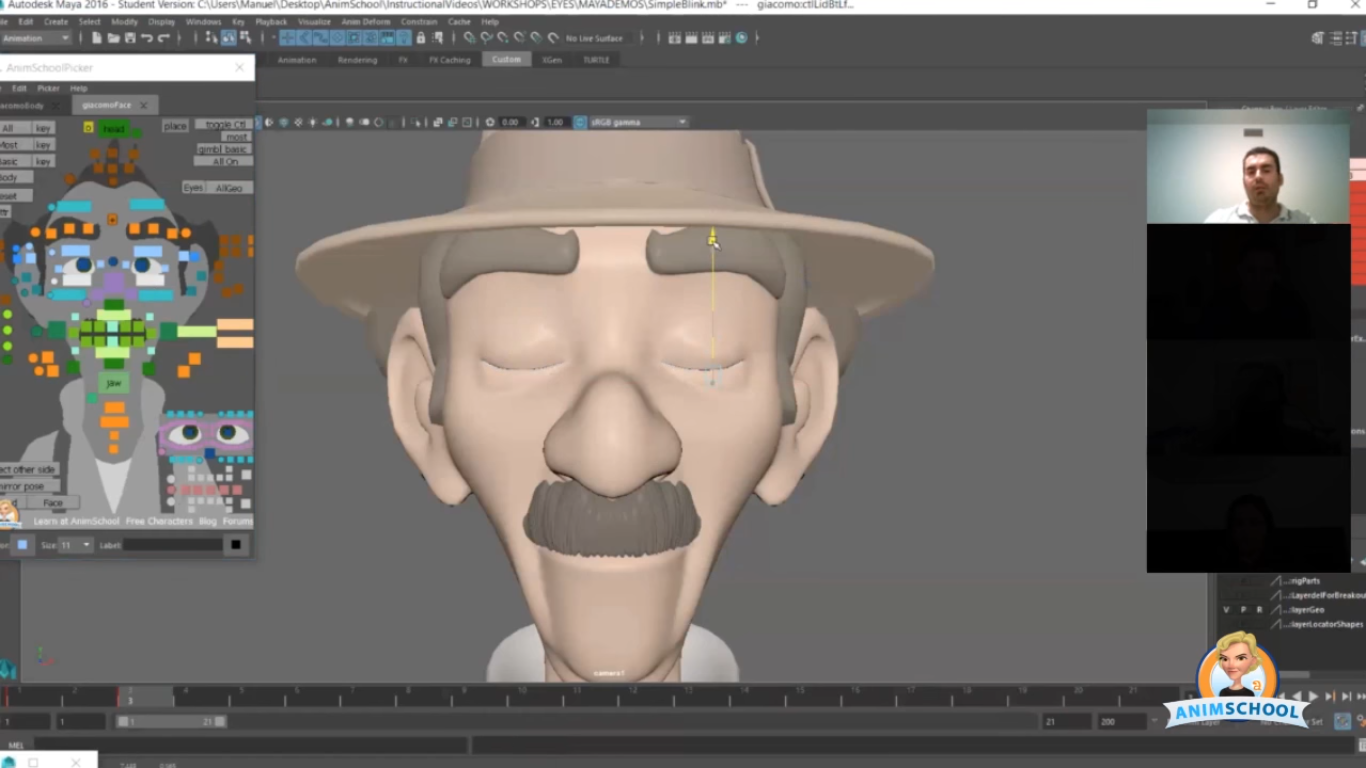Switch to the Rendering shelf tab
Viewport: 1366px width, 768px height.
tap(357, 60)
